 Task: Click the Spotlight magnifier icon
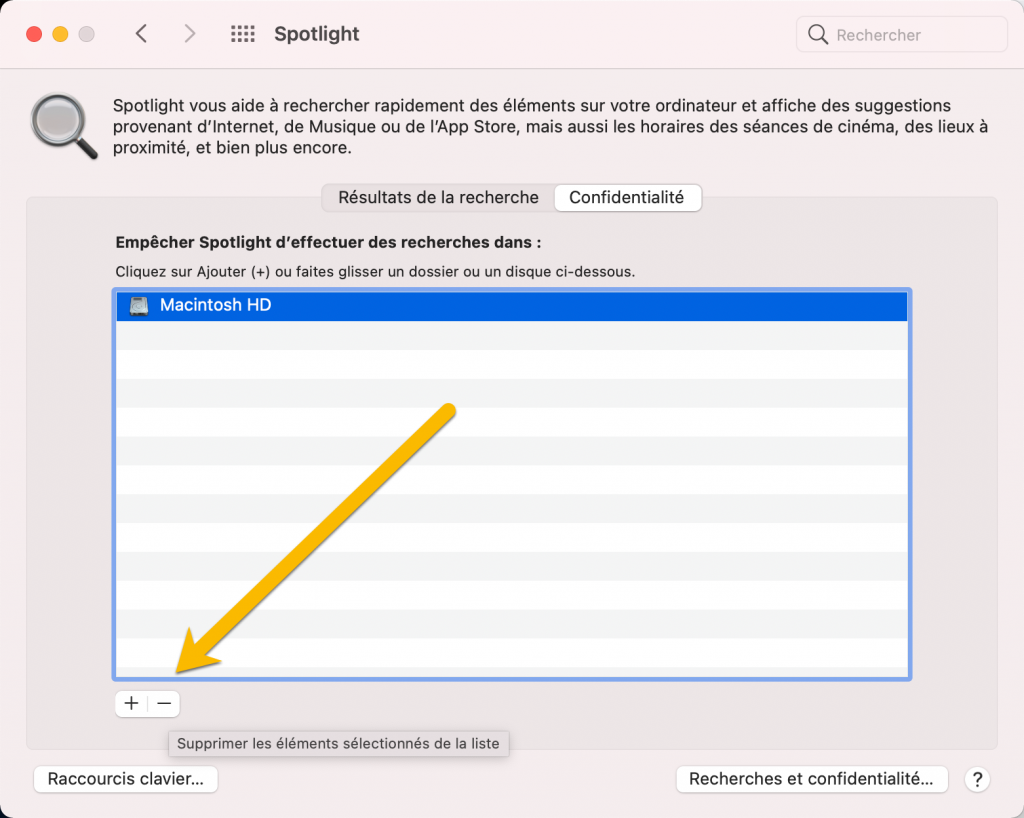pyautogui.click(x=64, y=126)
